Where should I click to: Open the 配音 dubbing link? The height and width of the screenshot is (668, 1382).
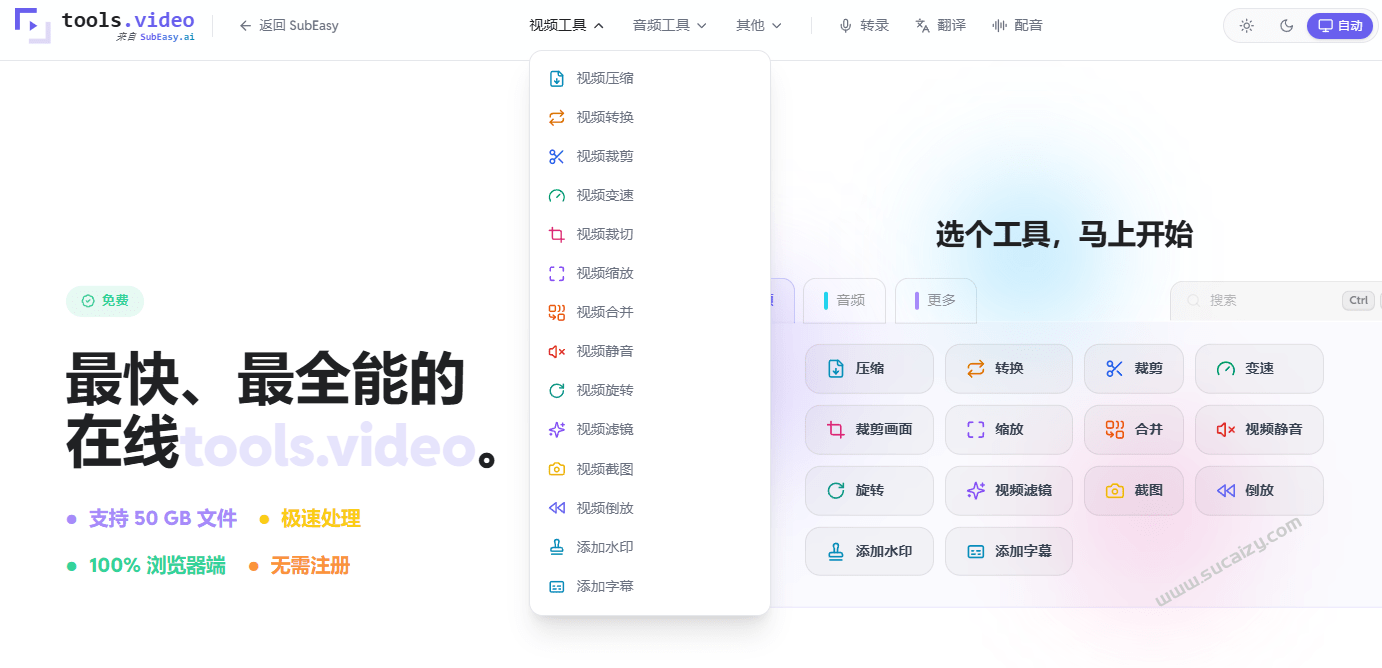1017,26
